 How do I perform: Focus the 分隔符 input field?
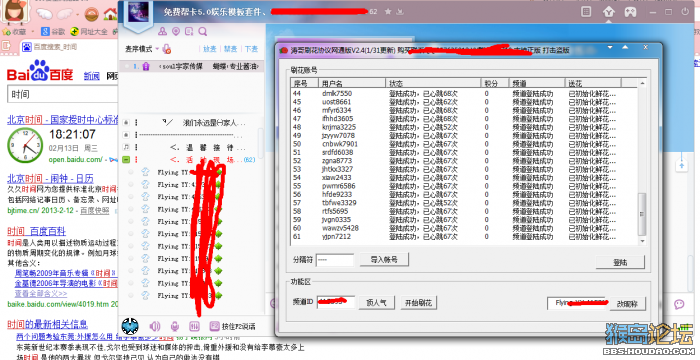[x=335, y=260]
